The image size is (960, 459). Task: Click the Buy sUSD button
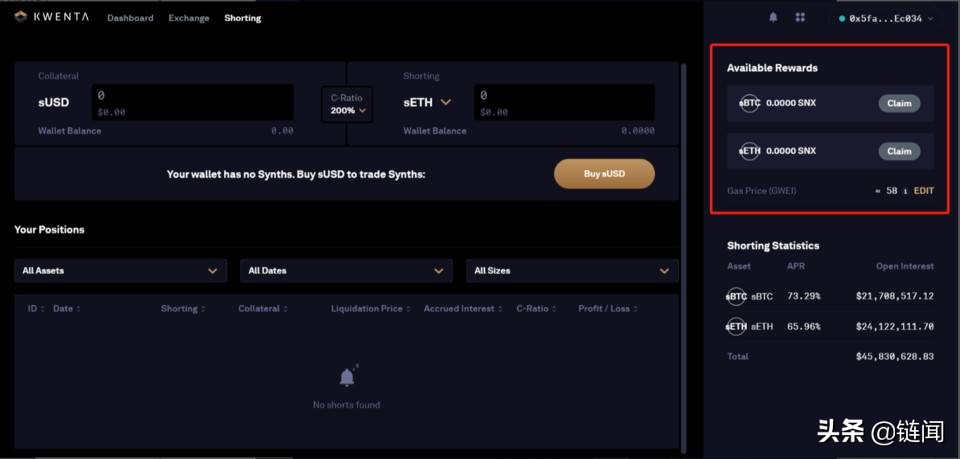point(604,174)
